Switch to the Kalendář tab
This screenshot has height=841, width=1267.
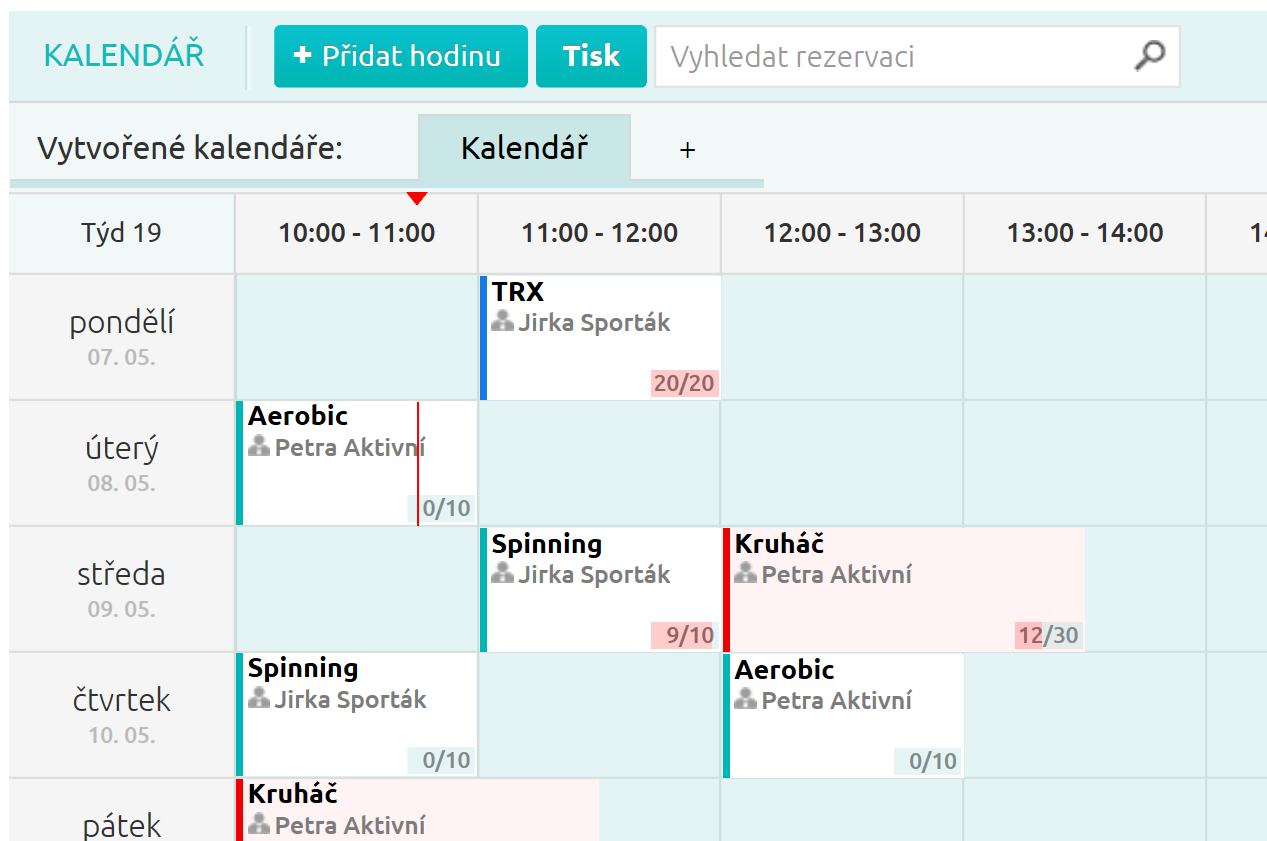pos(524,147)
